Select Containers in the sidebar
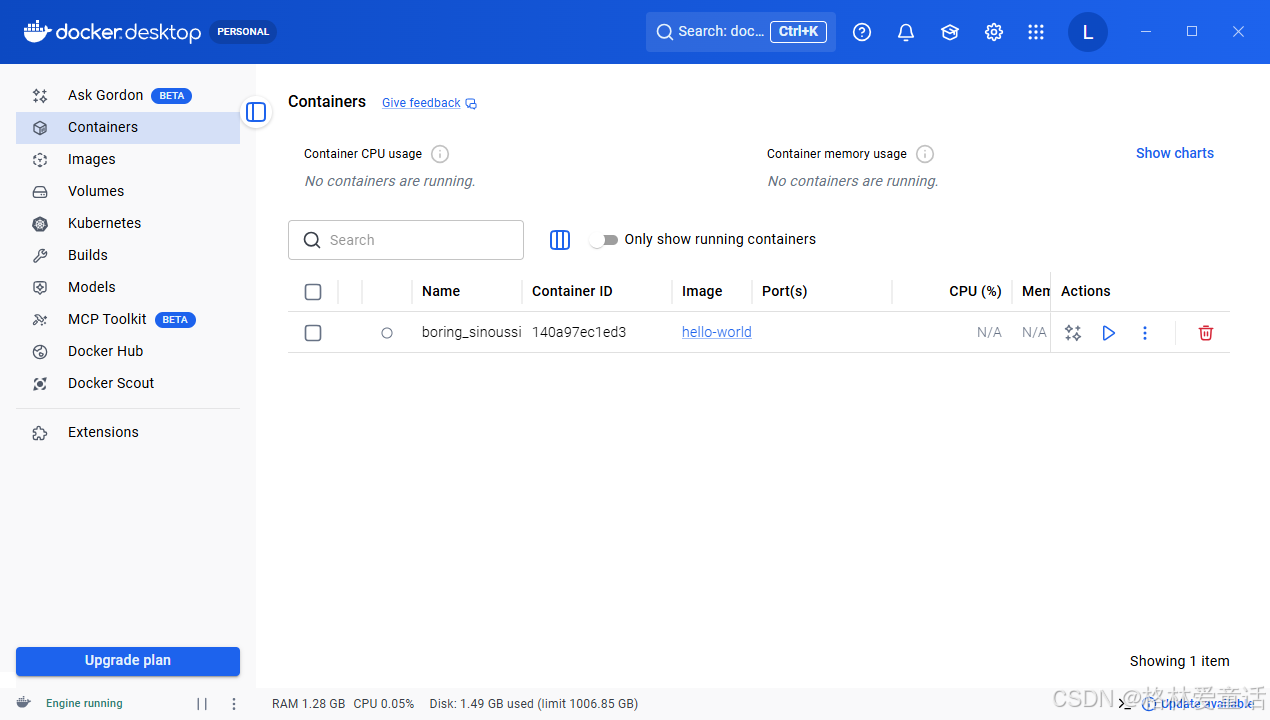This screenshot has height=720, width=1270. click(x=128, y=128)
